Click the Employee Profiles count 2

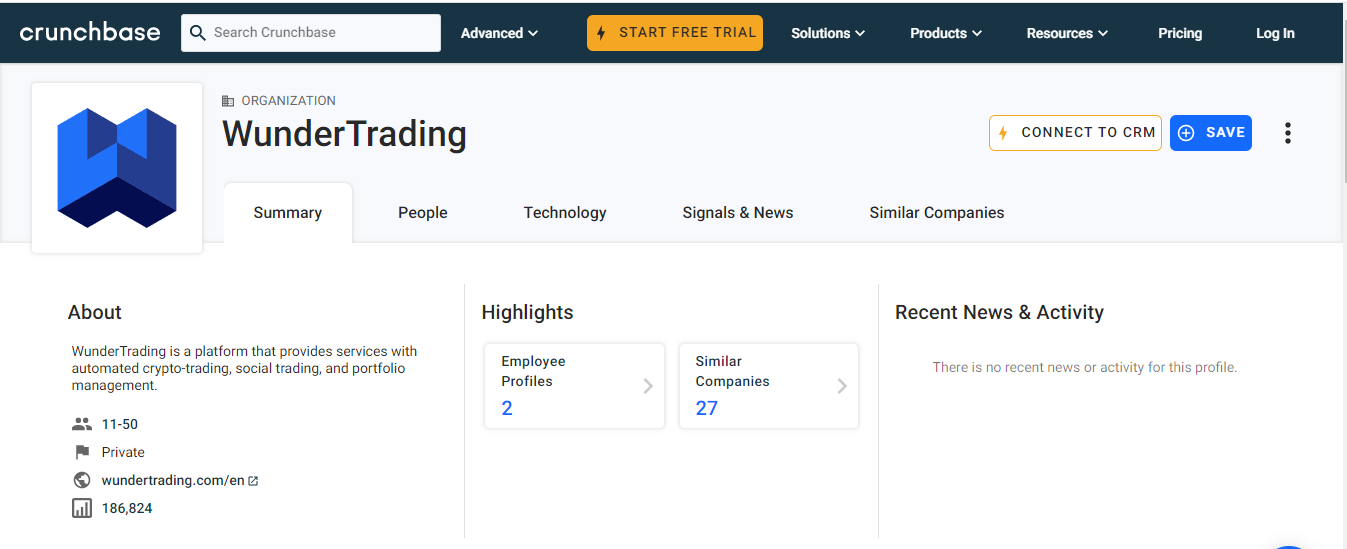tap(507, 408)
